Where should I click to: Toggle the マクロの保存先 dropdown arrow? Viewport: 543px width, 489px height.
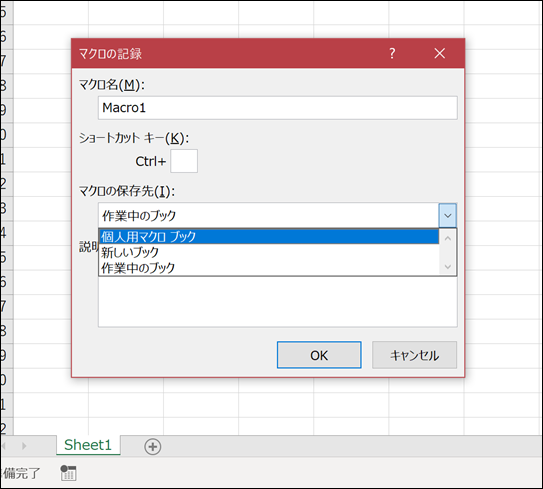pos(448,215)
